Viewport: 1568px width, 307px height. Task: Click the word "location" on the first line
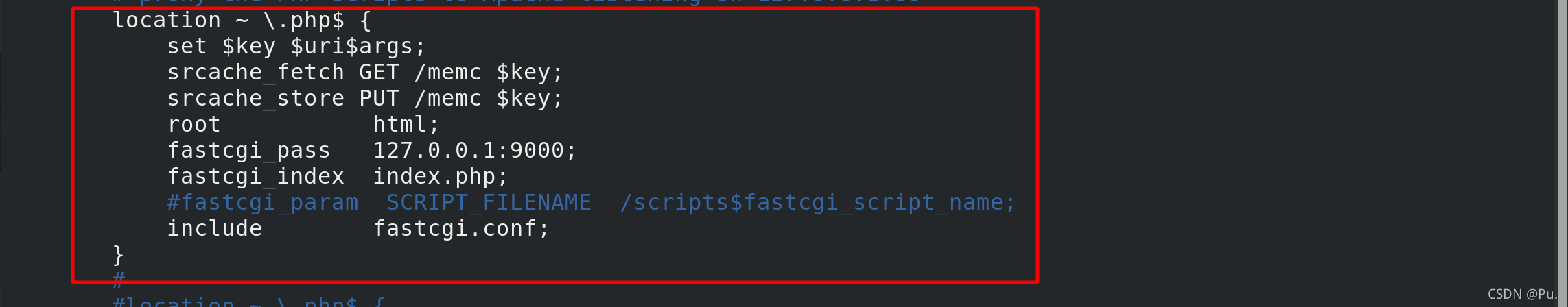click(x=167, y=21)
